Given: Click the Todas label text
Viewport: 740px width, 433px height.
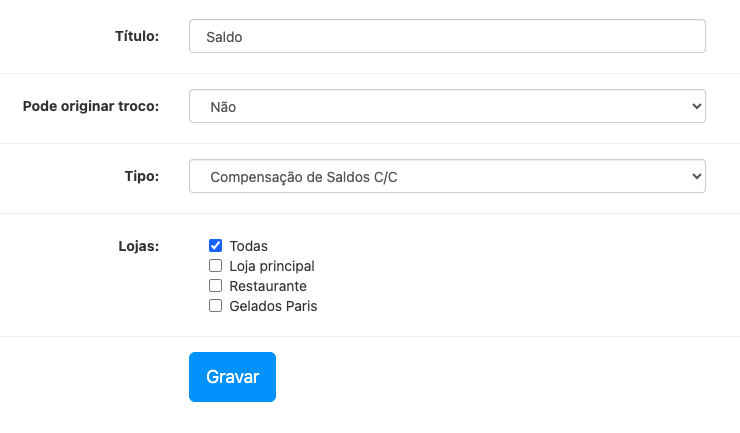Looking at the screenshot, I should pyautogui.click(x=249, y=246).
